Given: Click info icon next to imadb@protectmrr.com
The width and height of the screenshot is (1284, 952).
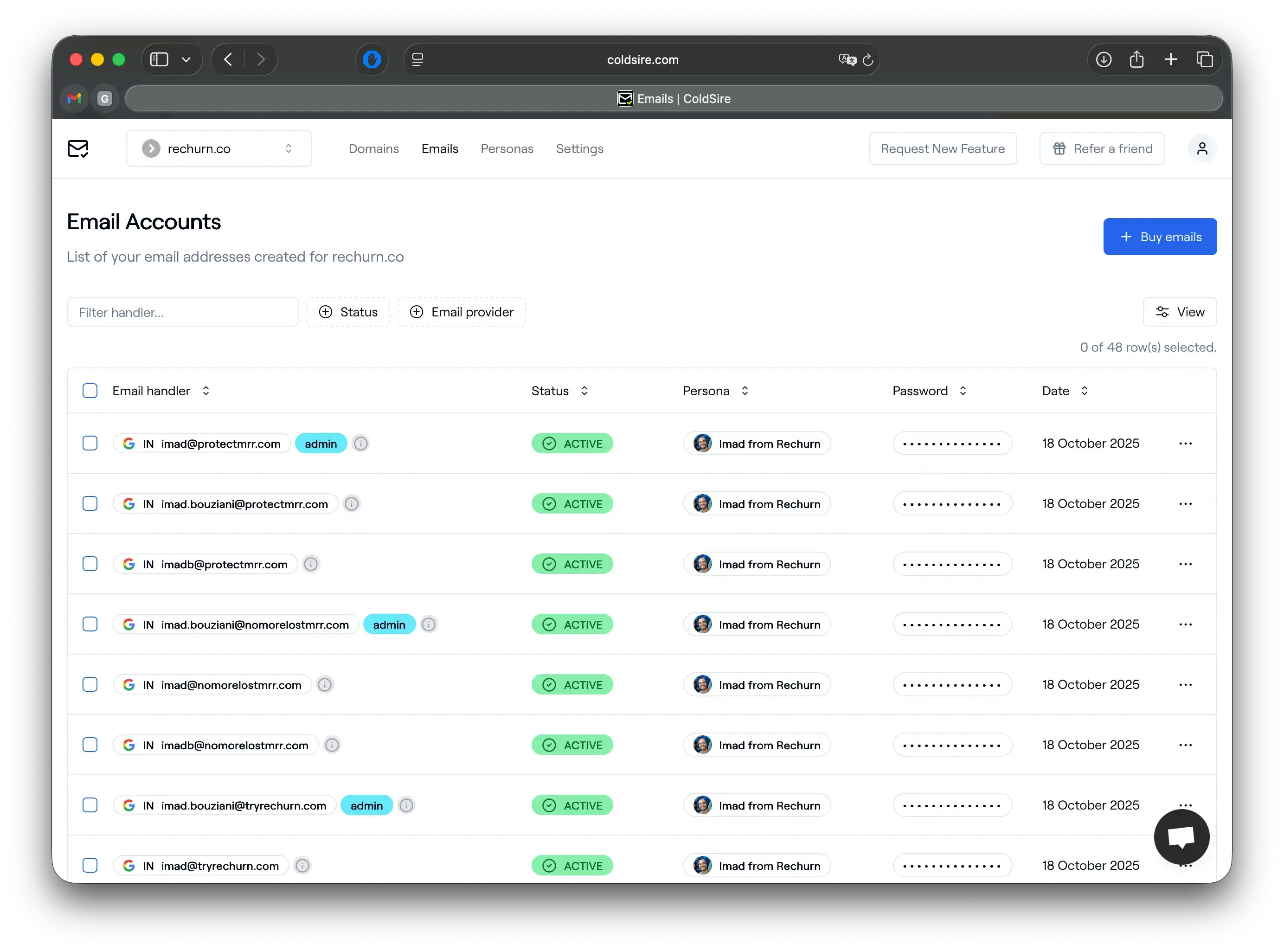Looking at the screenshot, I should click(311, 564).
